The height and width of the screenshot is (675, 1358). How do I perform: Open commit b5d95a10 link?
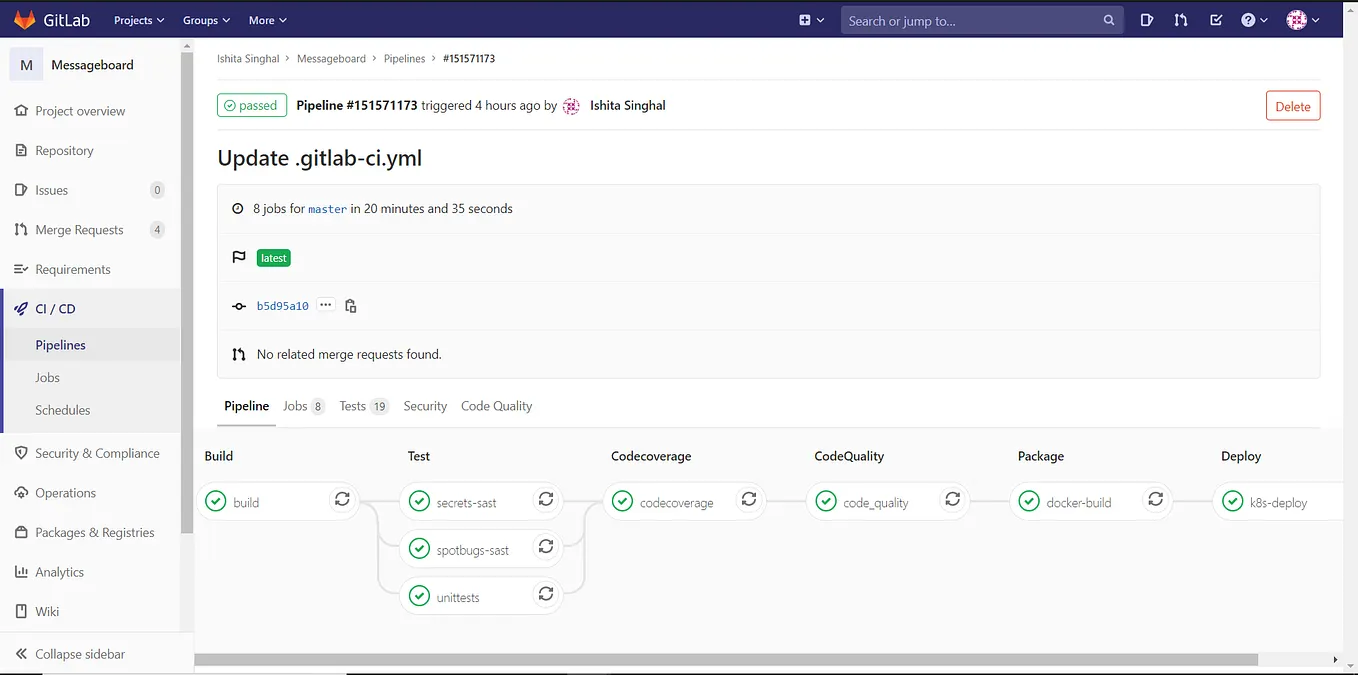point(283,305)
